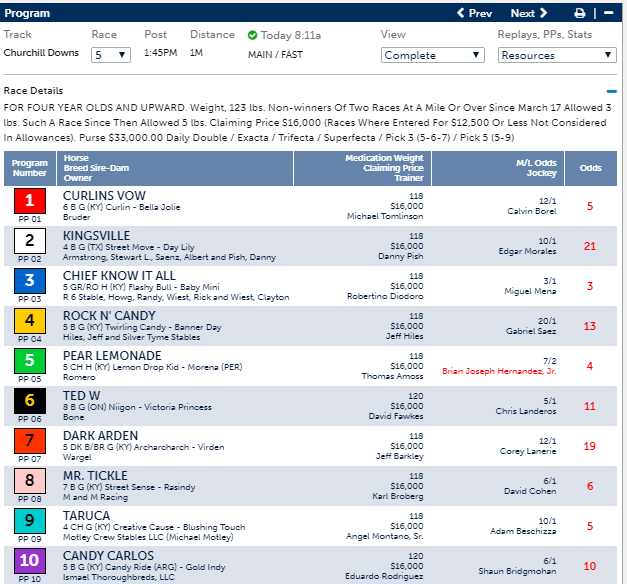
Task: Click horse name CHIEF KNOW IT ALL
Action: (x=119, y=275)
